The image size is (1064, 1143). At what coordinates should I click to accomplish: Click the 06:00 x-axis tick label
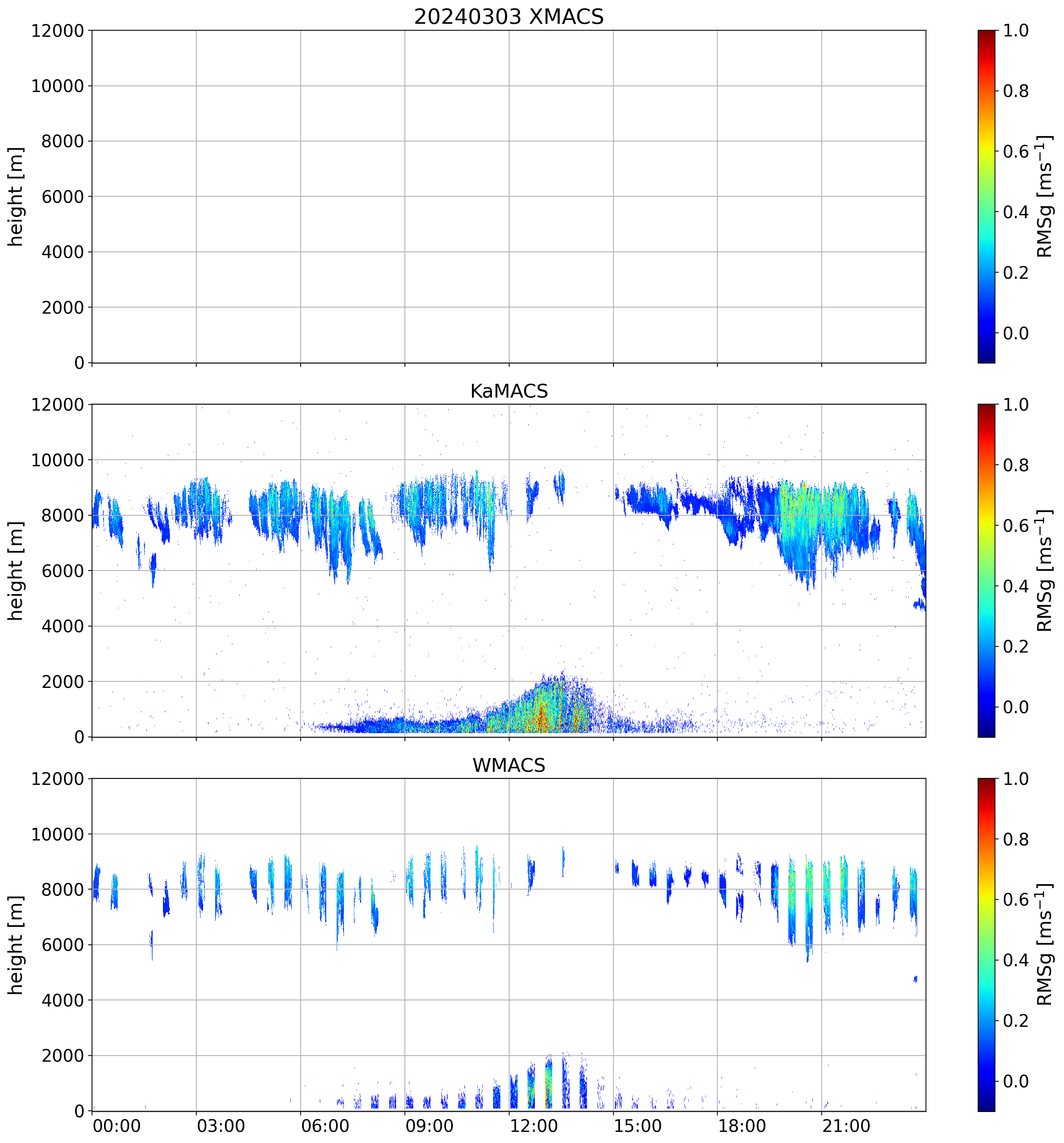tap(325, 1126)
